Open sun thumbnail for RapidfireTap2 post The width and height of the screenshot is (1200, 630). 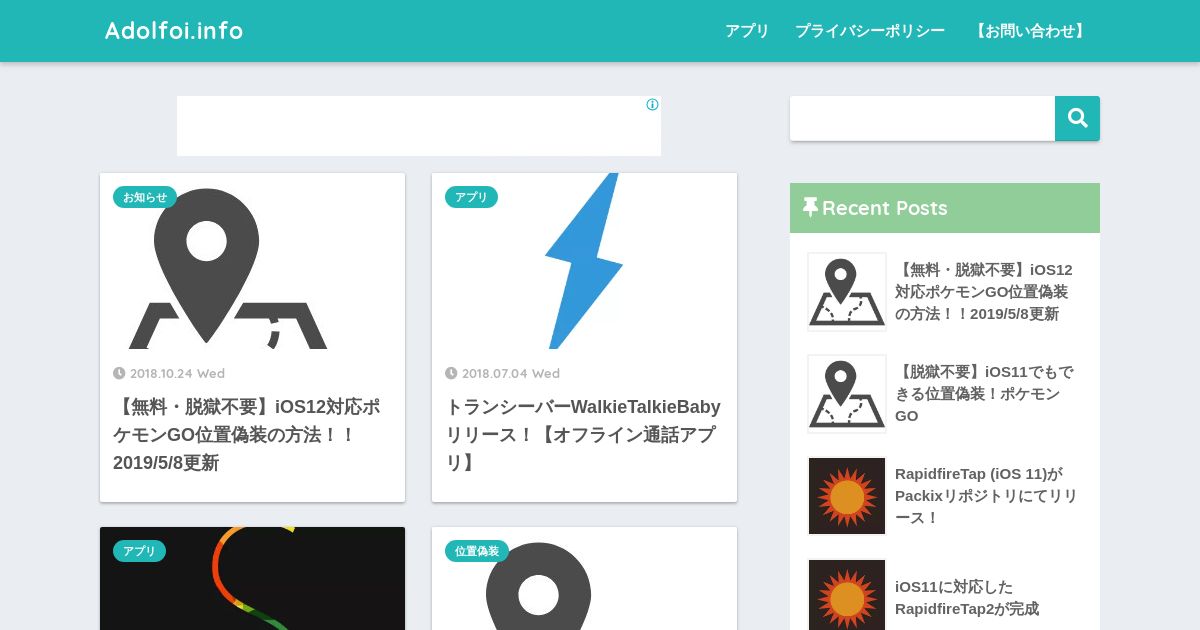(x=847, y=595)
